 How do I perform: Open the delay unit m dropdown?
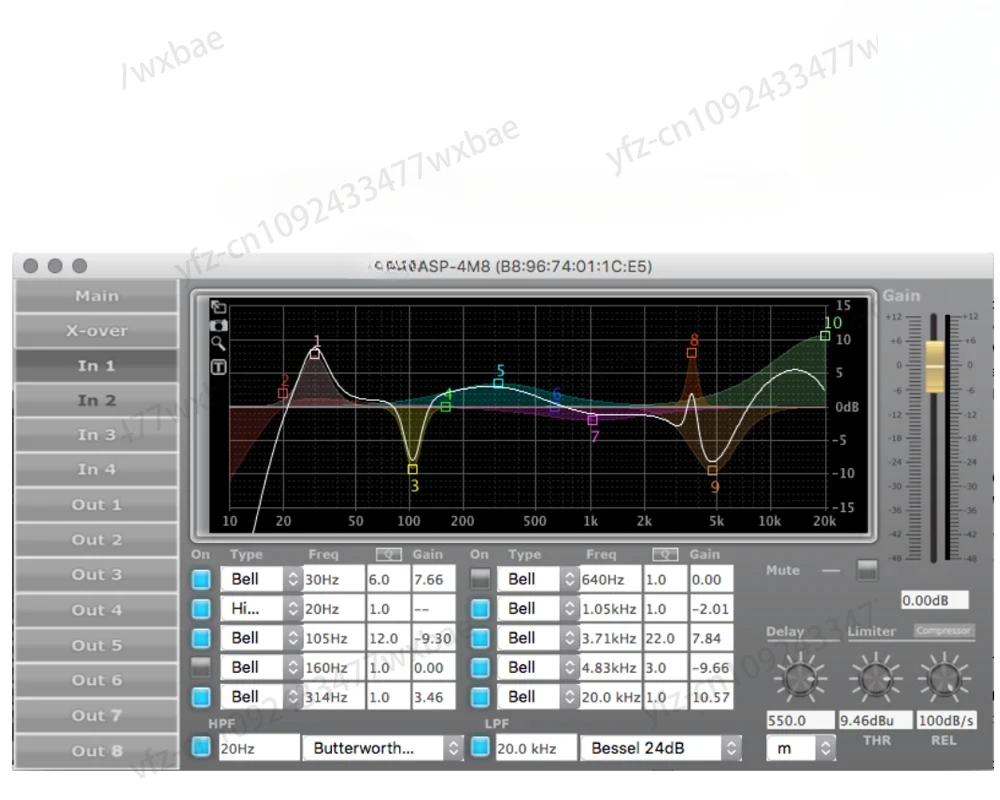click(800, 748)
